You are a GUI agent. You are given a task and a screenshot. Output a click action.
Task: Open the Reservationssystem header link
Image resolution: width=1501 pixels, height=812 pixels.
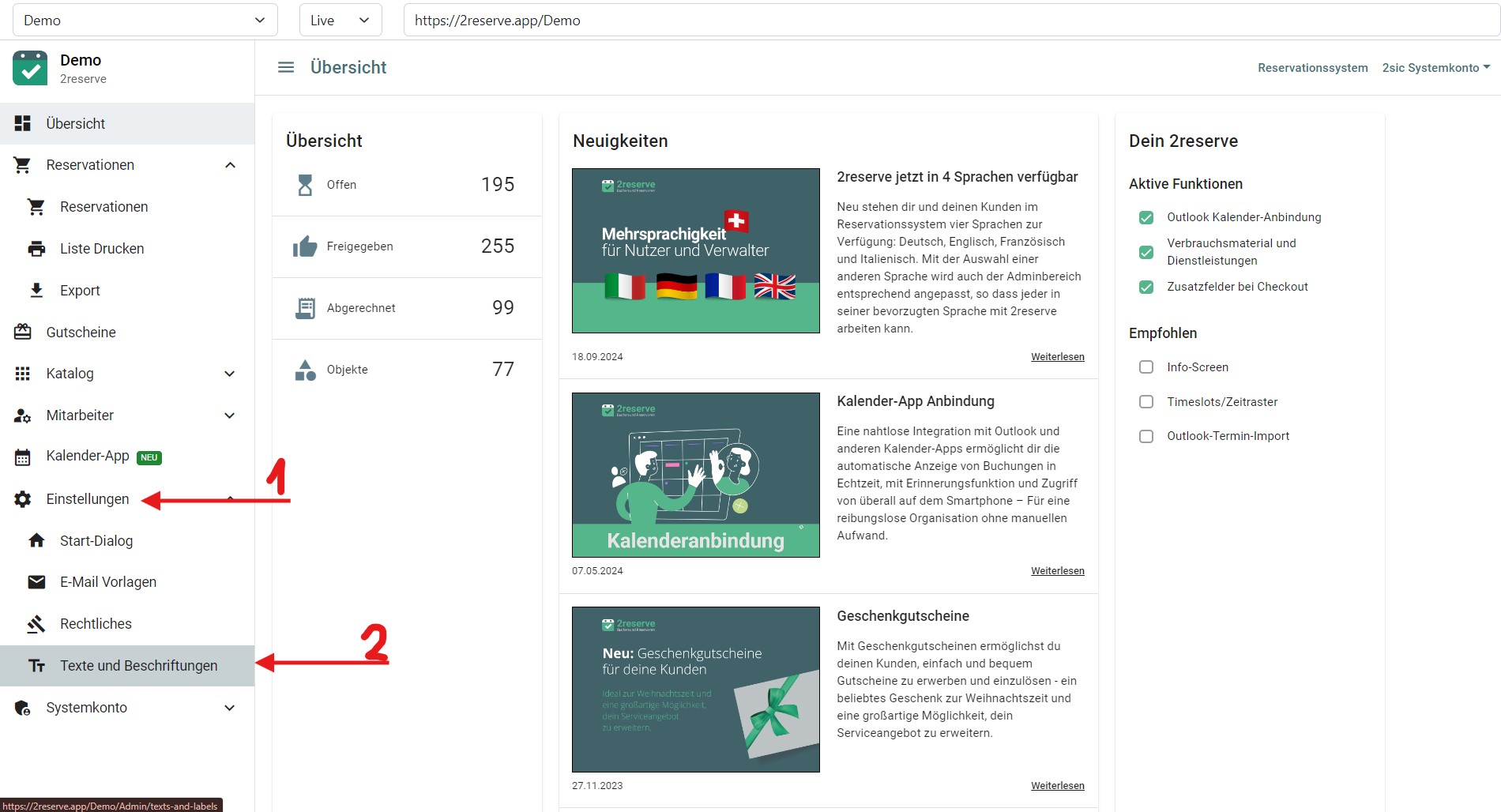click(1312, 68)
